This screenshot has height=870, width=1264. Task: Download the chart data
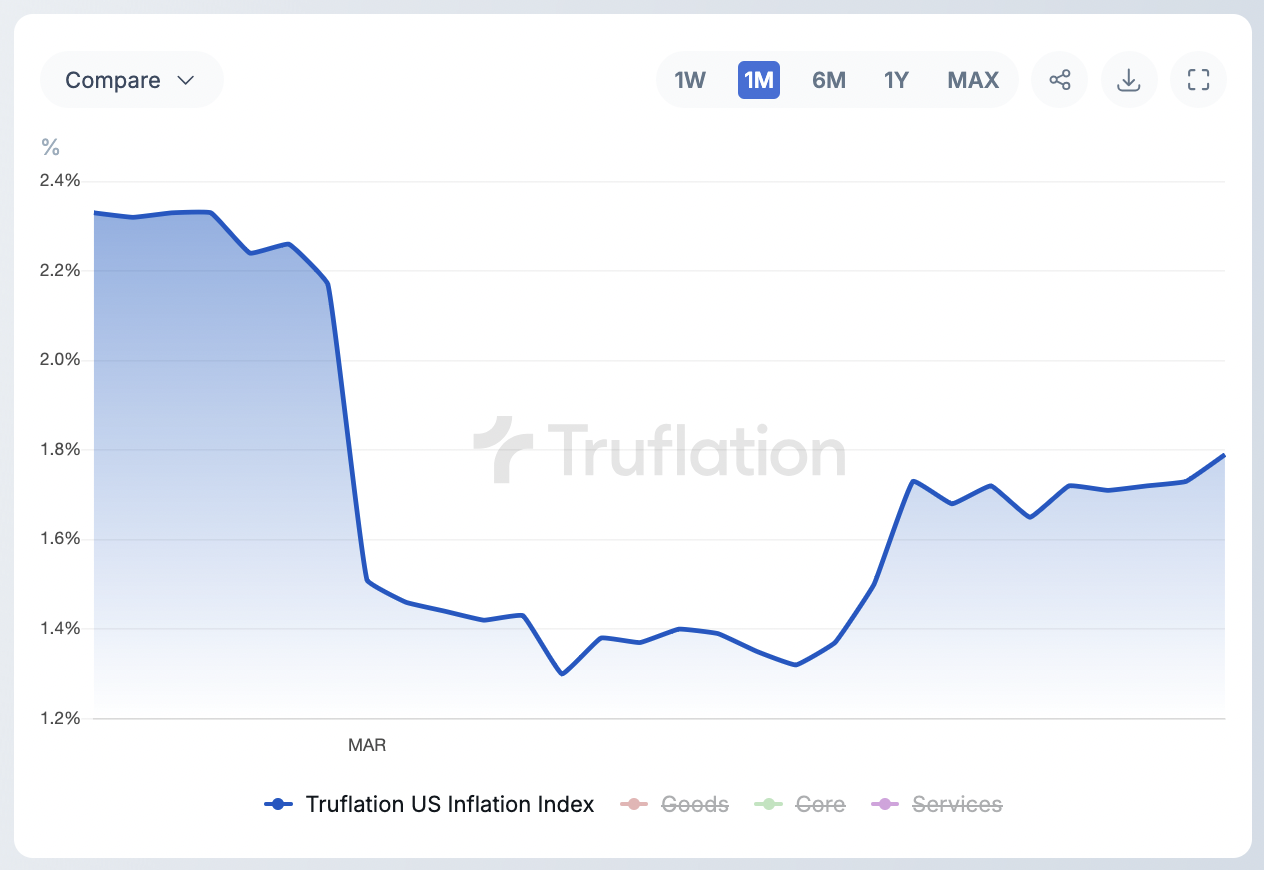[1129, 80]
